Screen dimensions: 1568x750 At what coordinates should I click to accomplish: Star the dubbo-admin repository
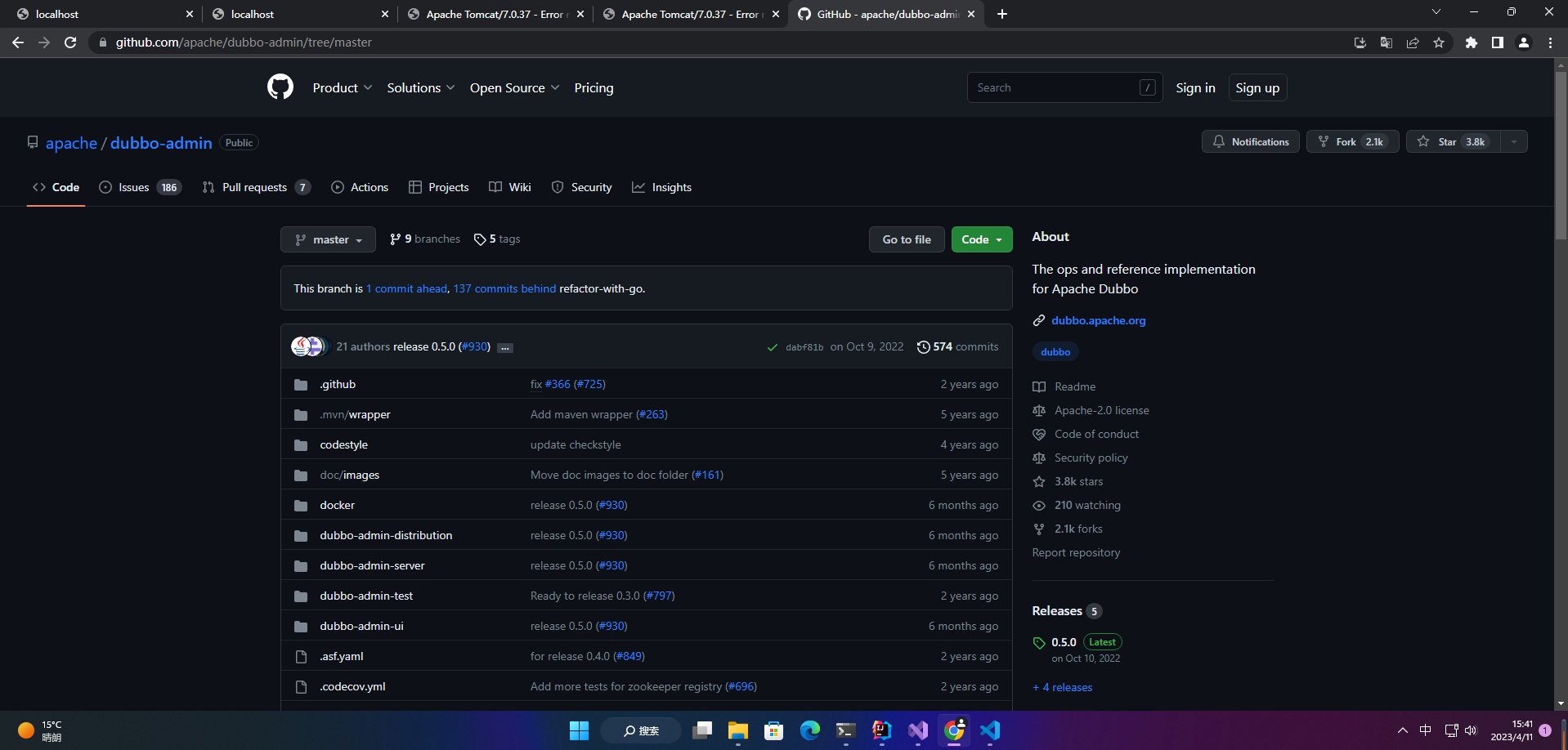tap(1454, 141)
